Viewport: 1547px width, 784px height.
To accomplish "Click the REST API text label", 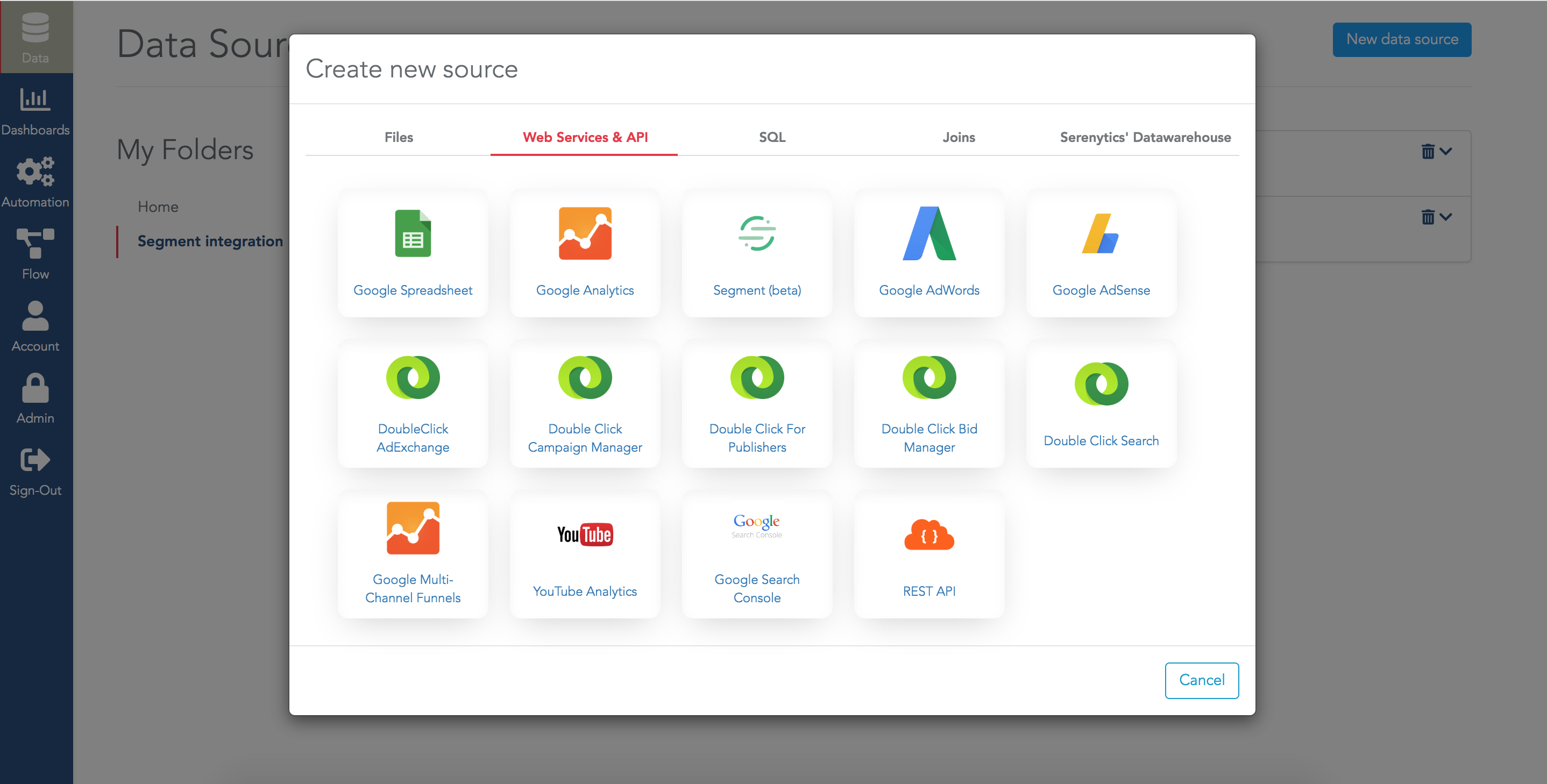I will coord(929,591).
